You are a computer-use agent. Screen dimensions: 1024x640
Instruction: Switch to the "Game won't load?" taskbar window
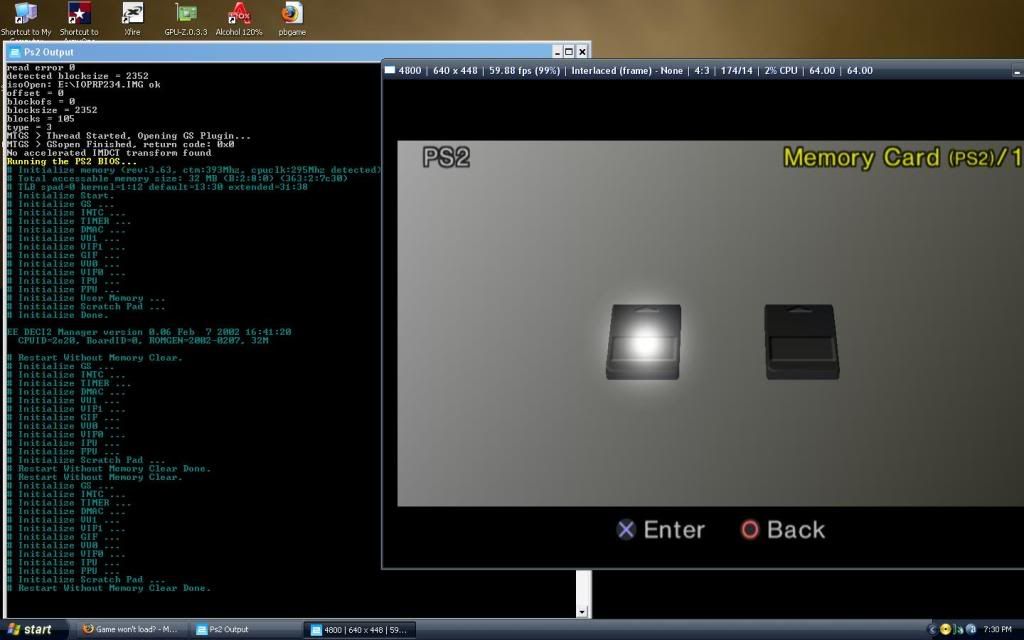131,630
